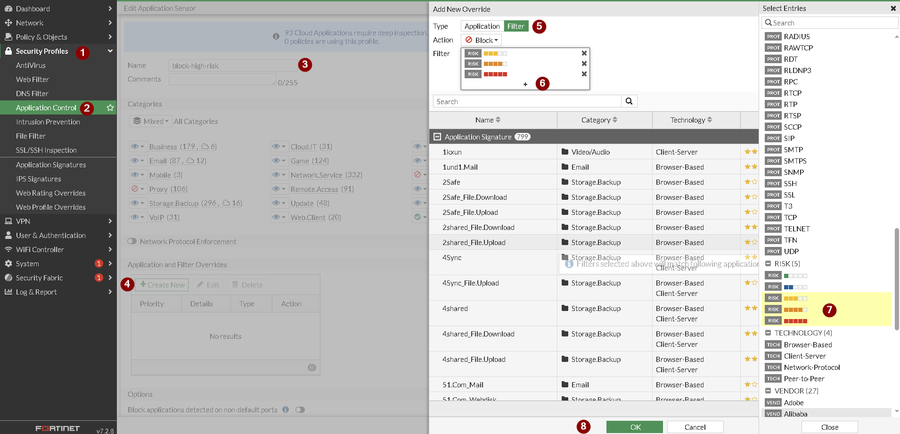Screen dimensions: 900x434
Task: Select the red critical risk entry
Action: point(786,320)
